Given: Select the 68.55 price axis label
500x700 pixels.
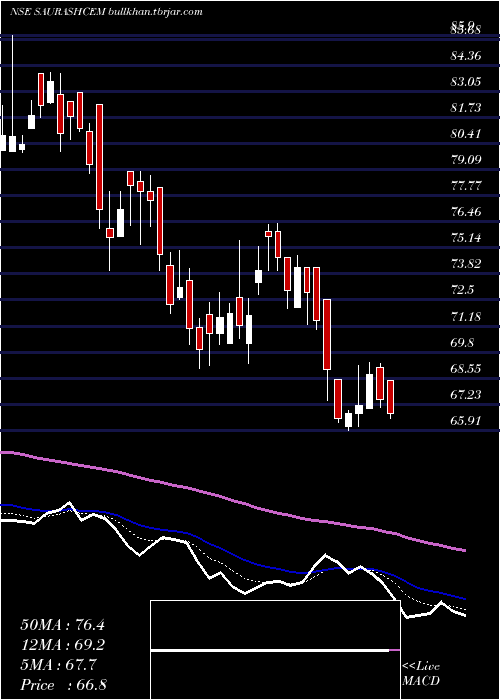Looking at the screenshot, I should point(465,368).
